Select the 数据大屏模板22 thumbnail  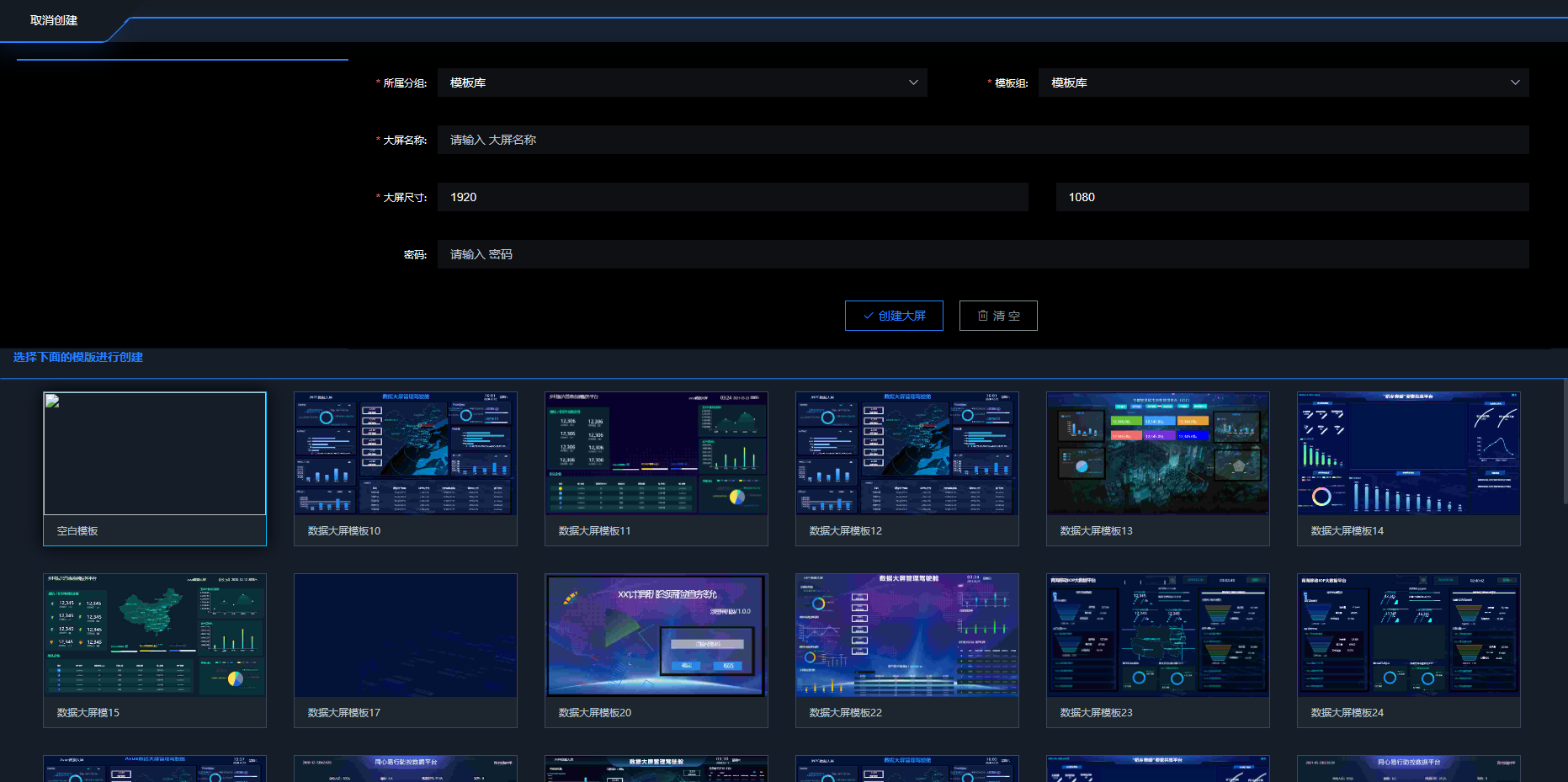coord(907,636)
